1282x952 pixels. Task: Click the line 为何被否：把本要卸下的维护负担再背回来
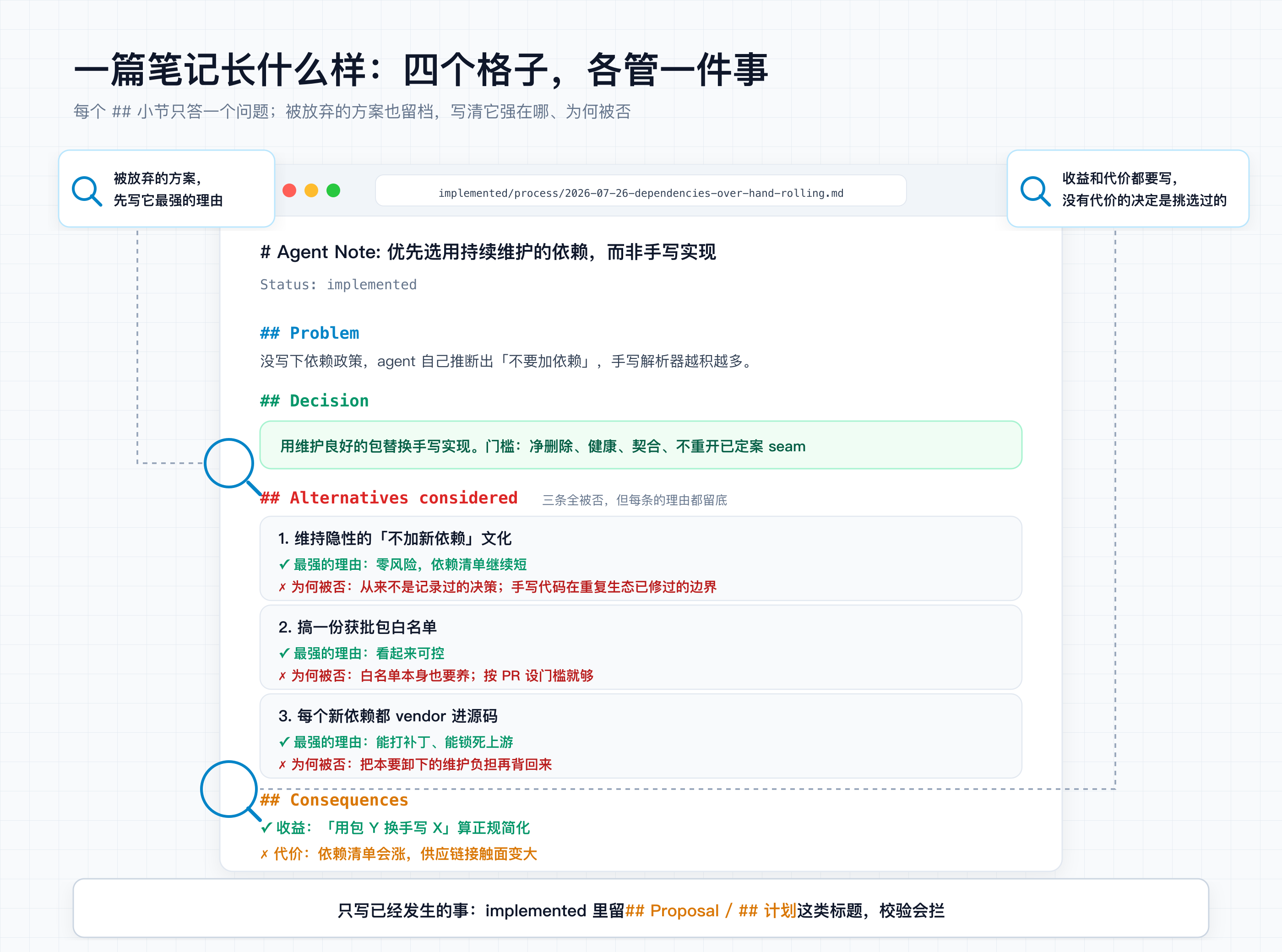[415, 764]
